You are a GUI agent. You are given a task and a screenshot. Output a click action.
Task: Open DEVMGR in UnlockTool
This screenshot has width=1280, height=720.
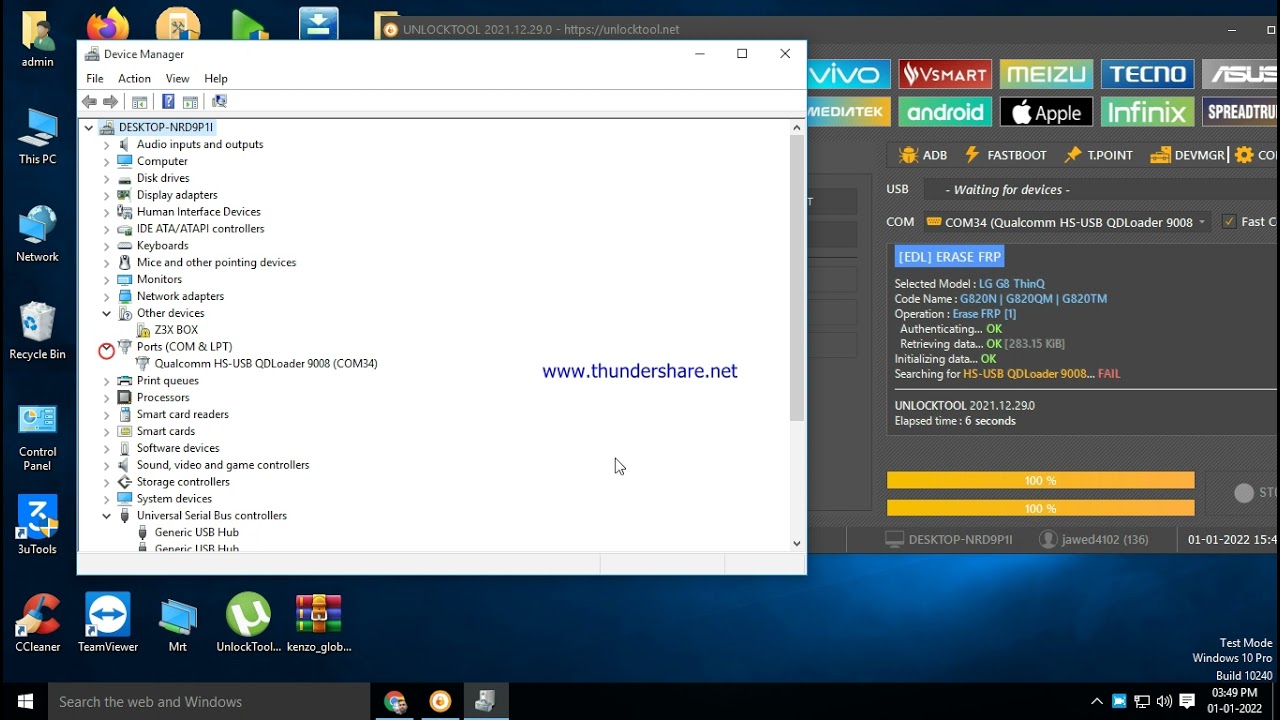coord(1188,155)
